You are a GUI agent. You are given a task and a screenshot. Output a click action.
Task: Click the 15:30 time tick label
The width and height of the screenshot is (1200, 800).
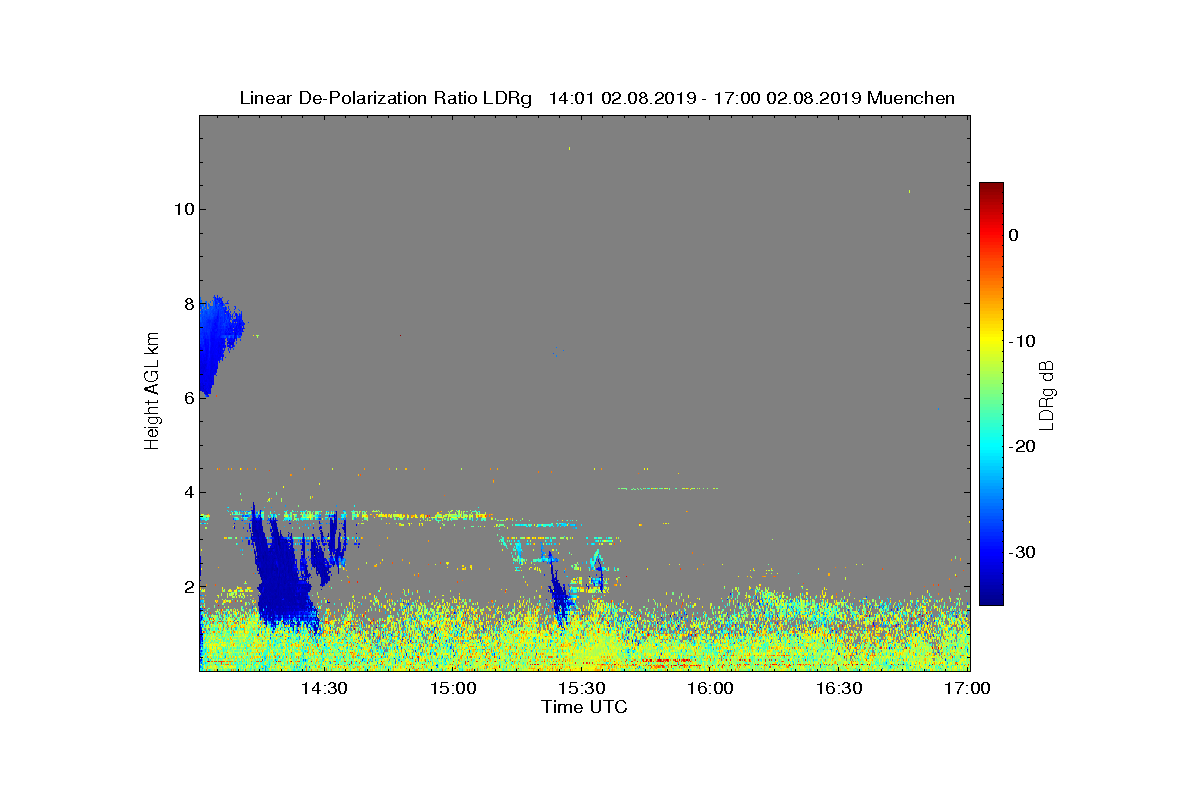(582, 689)
